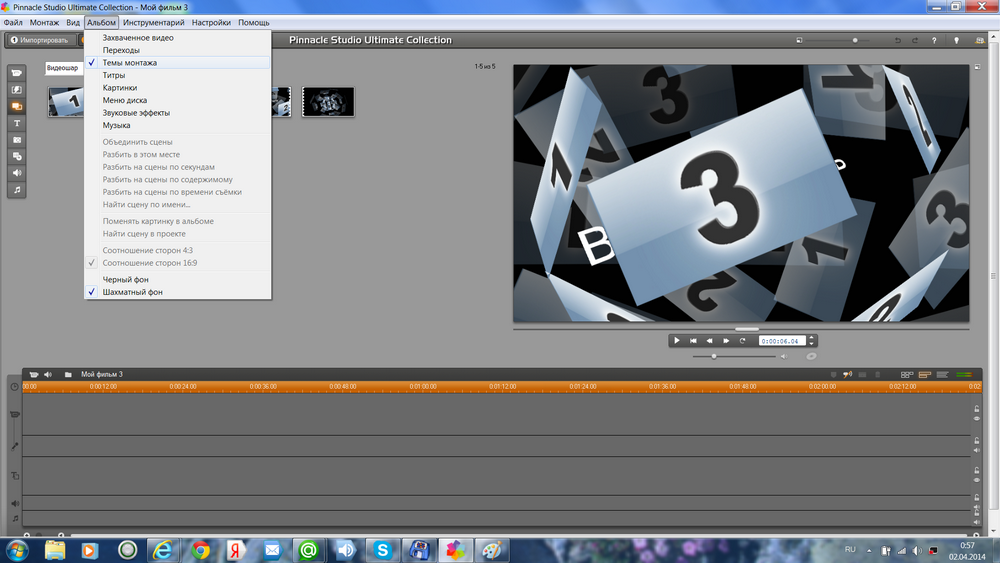Toggle loop playback button

pos(742,340)
